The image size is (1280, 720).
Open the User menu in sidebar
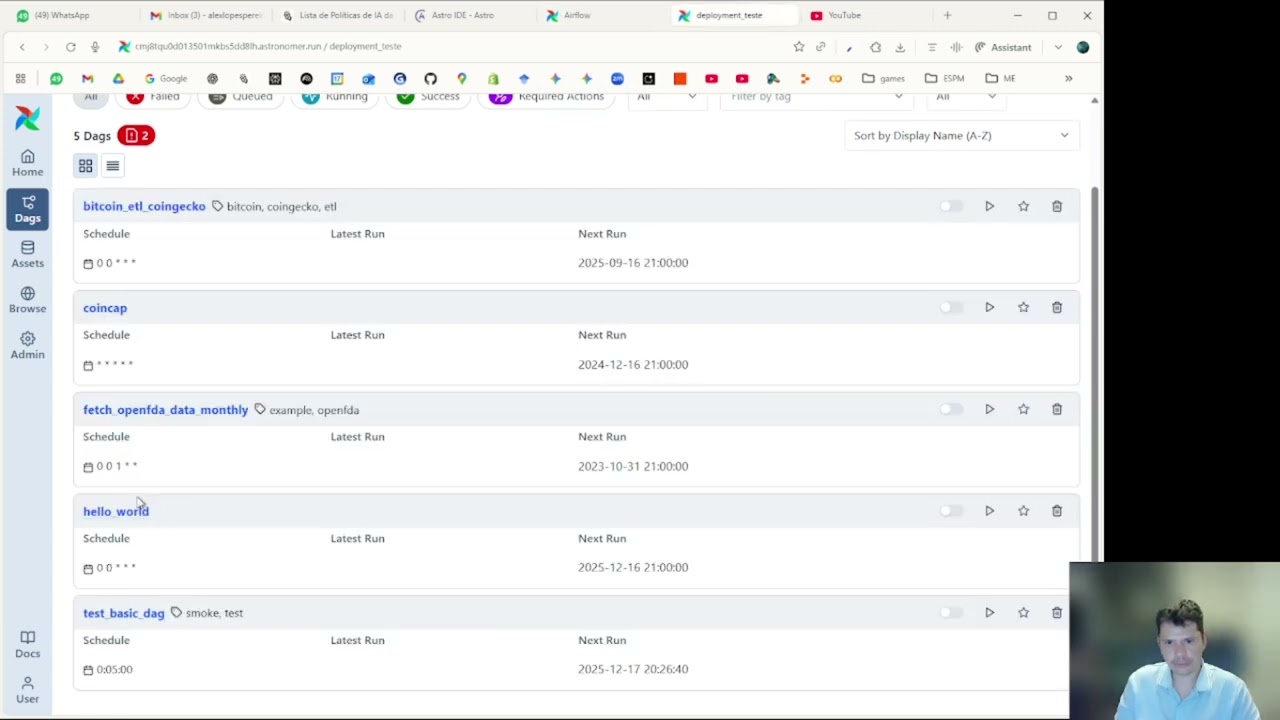(x=27, y=689)
